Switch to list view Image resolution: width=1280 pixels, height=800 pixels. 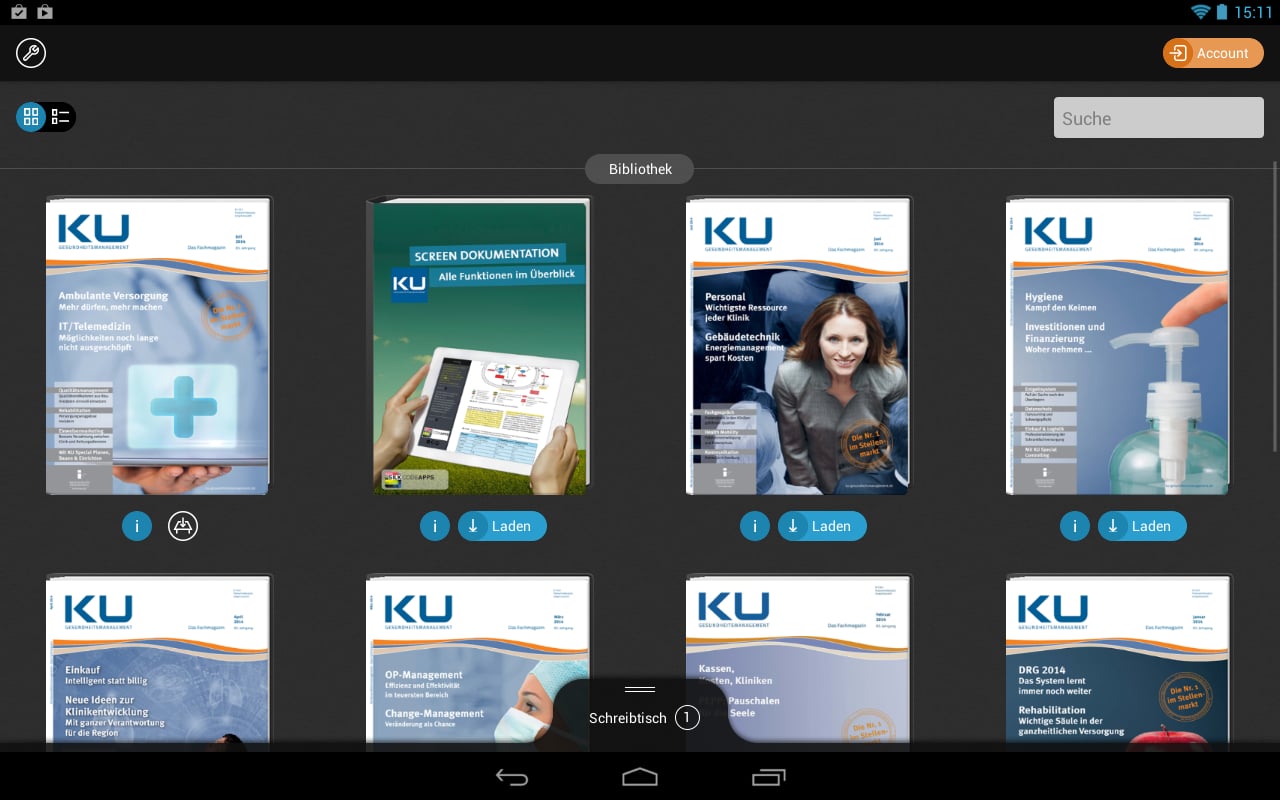click(61, 117)
